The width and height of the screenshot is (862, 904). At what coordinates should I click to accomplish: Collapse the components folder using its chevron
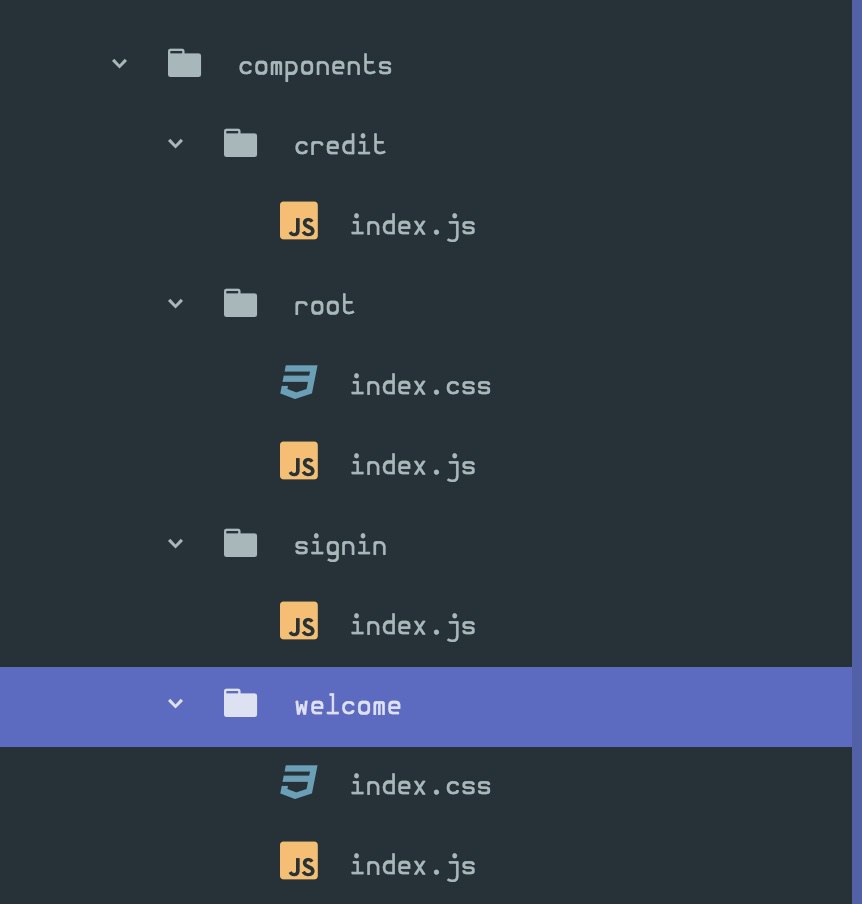[120, 64]
